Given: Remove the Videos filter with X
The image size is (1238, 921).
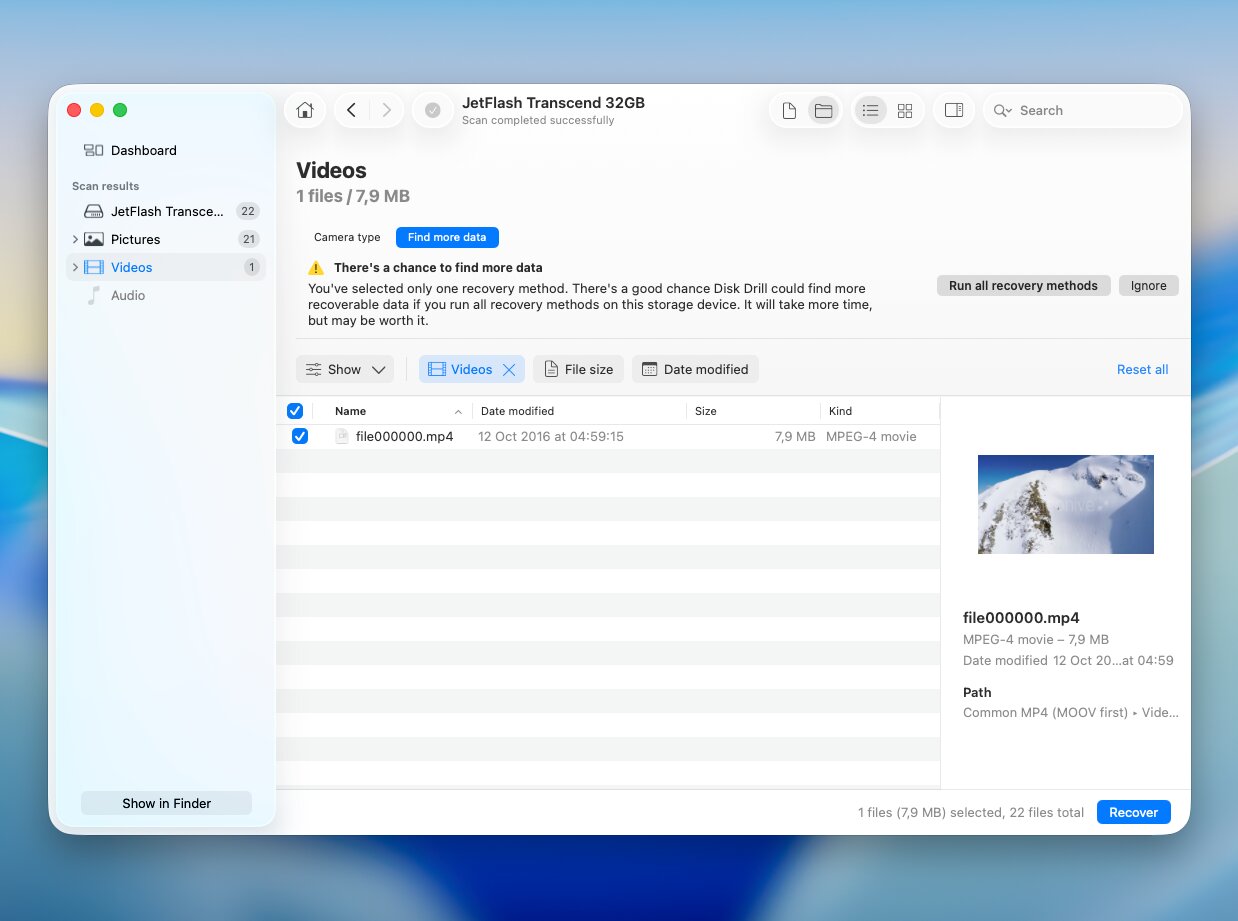Looking at the screenshot, I should click(509, 370).
